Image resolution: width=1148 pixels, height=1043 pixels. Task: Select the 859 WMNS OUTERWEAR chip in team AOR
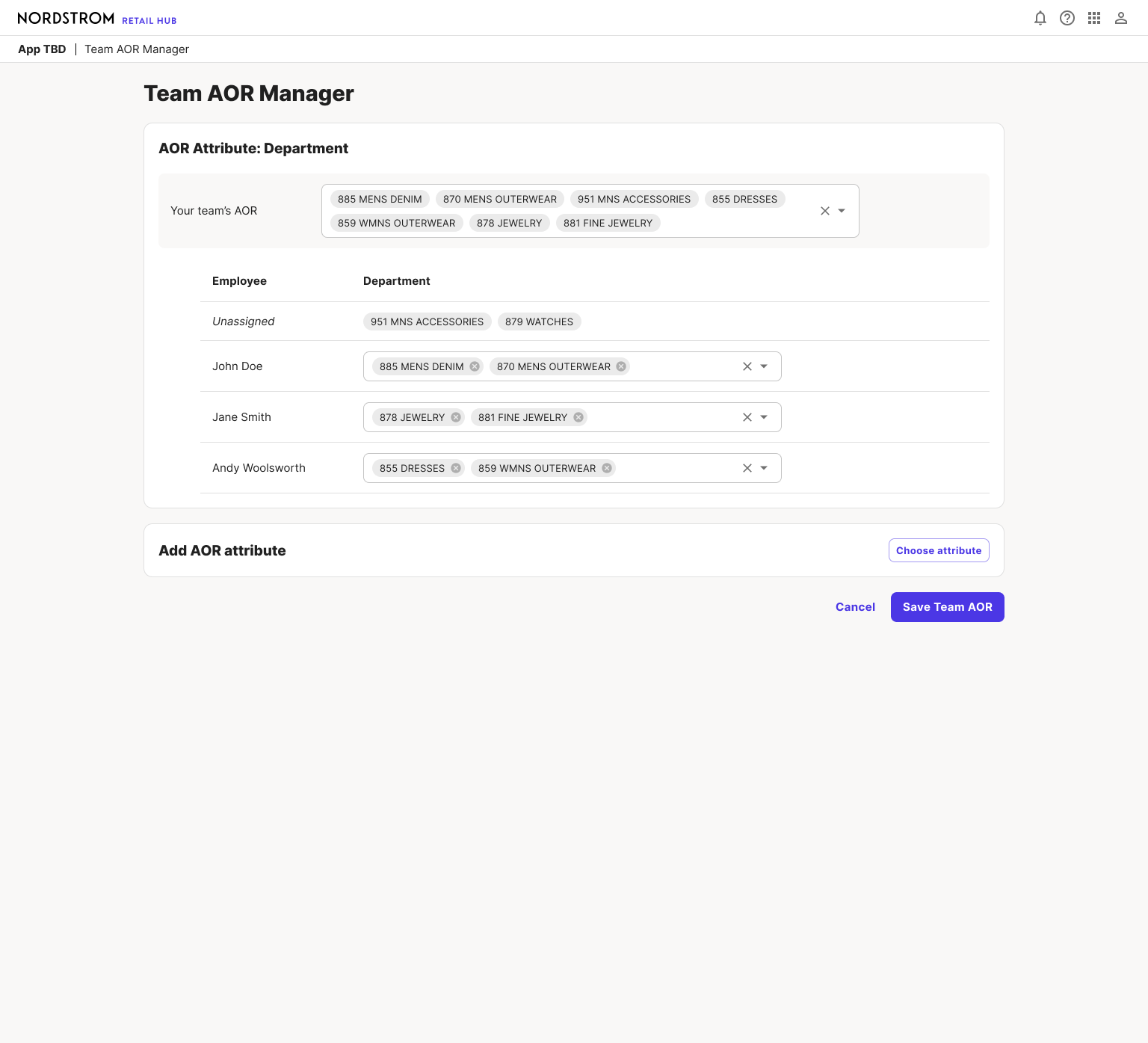397,223
